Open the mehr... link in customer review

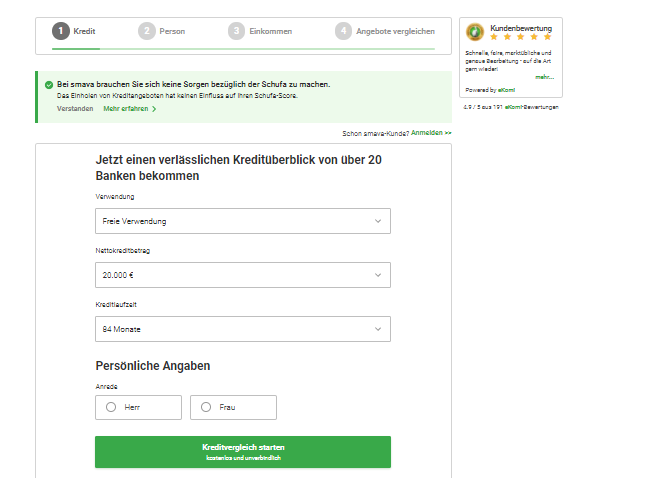(x=544, y=77)
